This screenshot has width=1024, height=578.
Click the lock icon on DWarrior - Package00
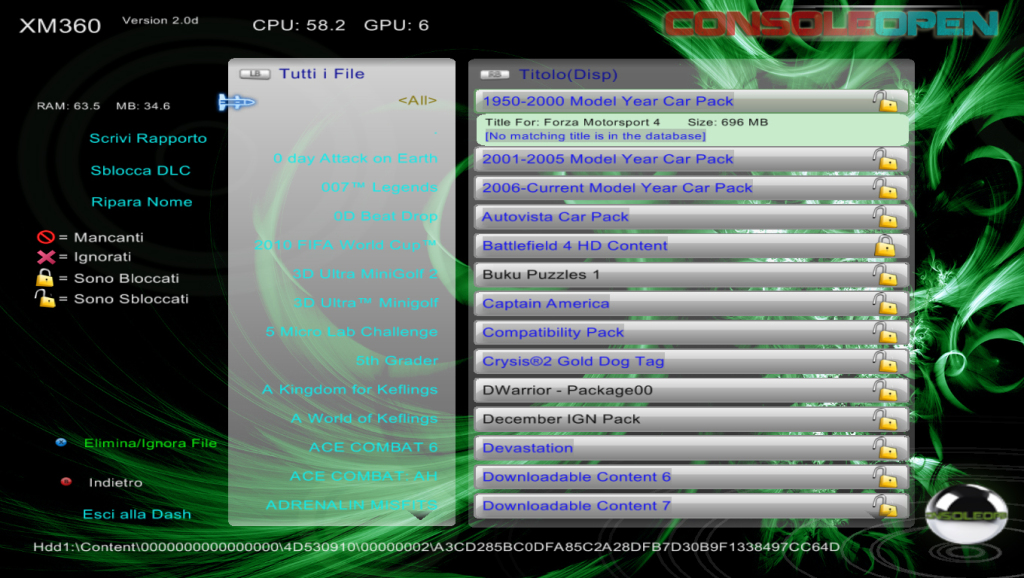pyautogui.click(x=886, y=391)
